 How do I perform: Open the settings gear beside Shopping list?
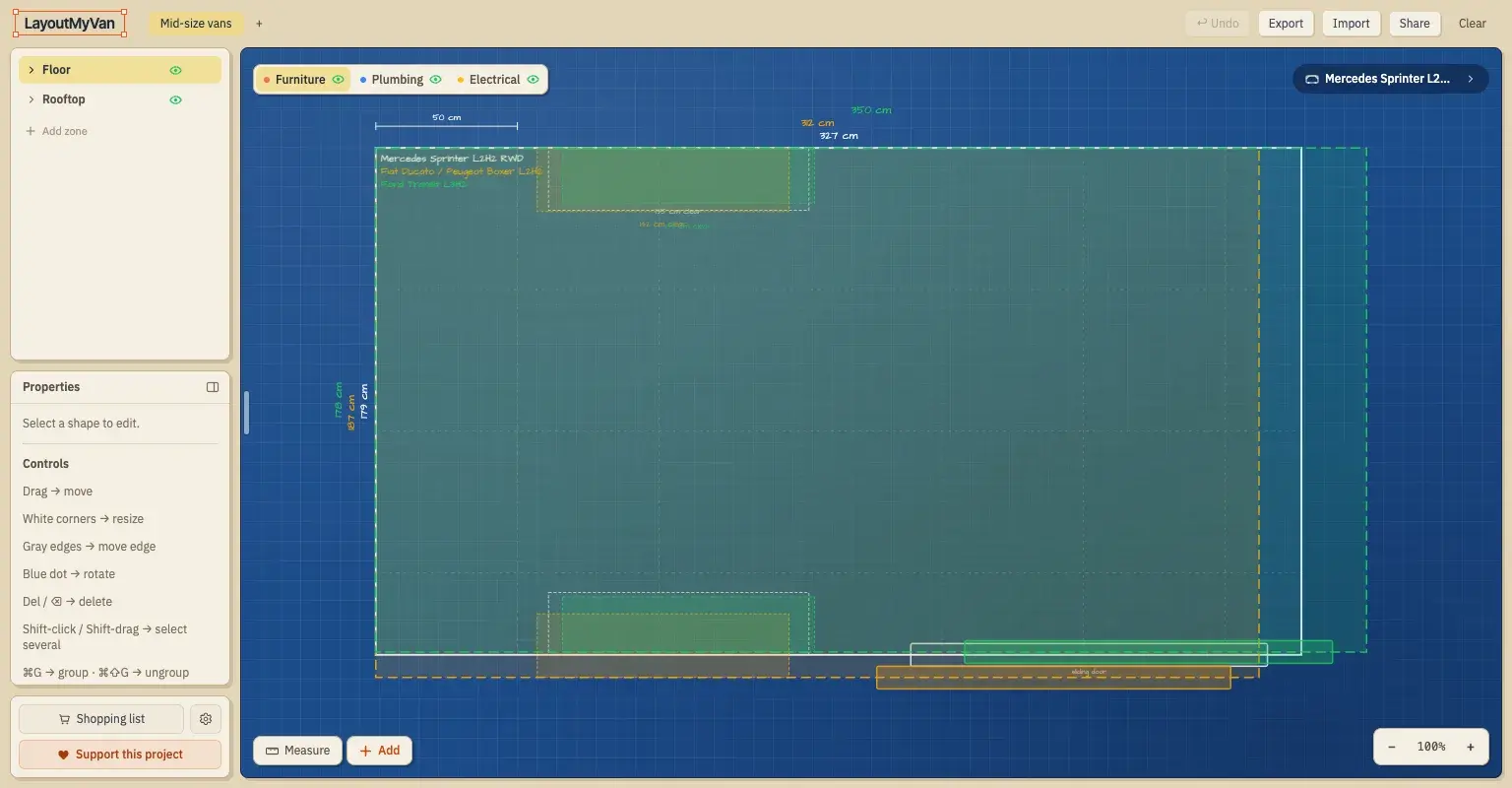point(206,719)
